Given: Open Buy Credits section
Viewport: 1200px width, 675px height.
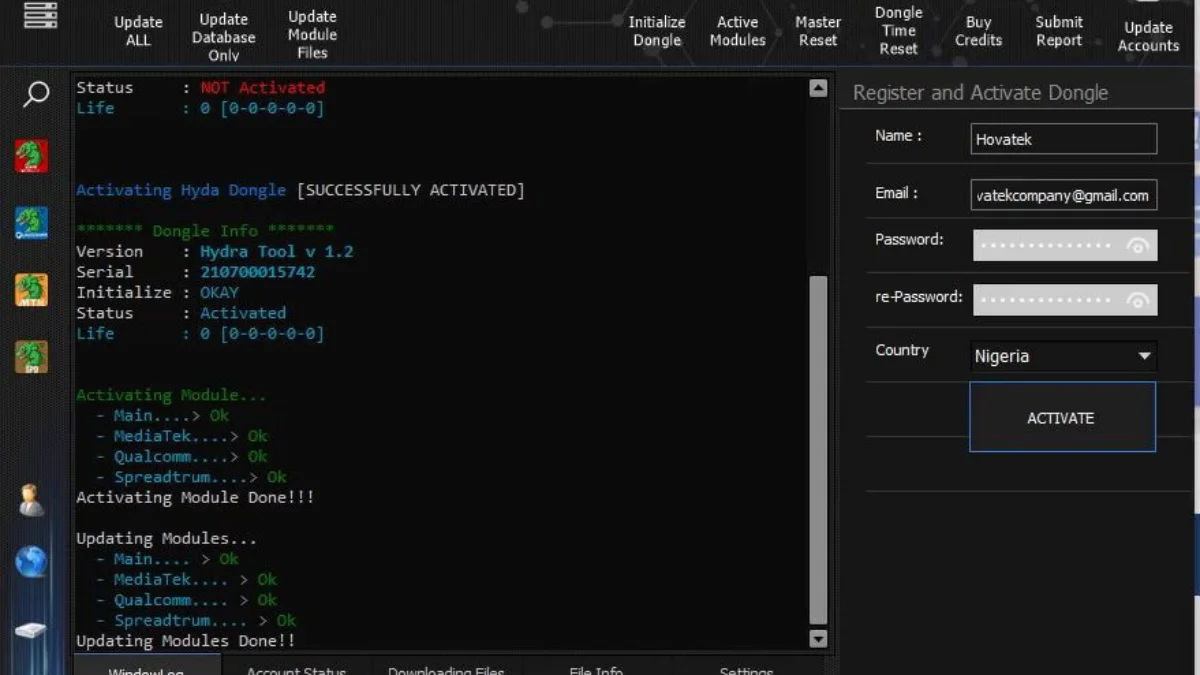Looking at the screenshot, I should point(978,31).
